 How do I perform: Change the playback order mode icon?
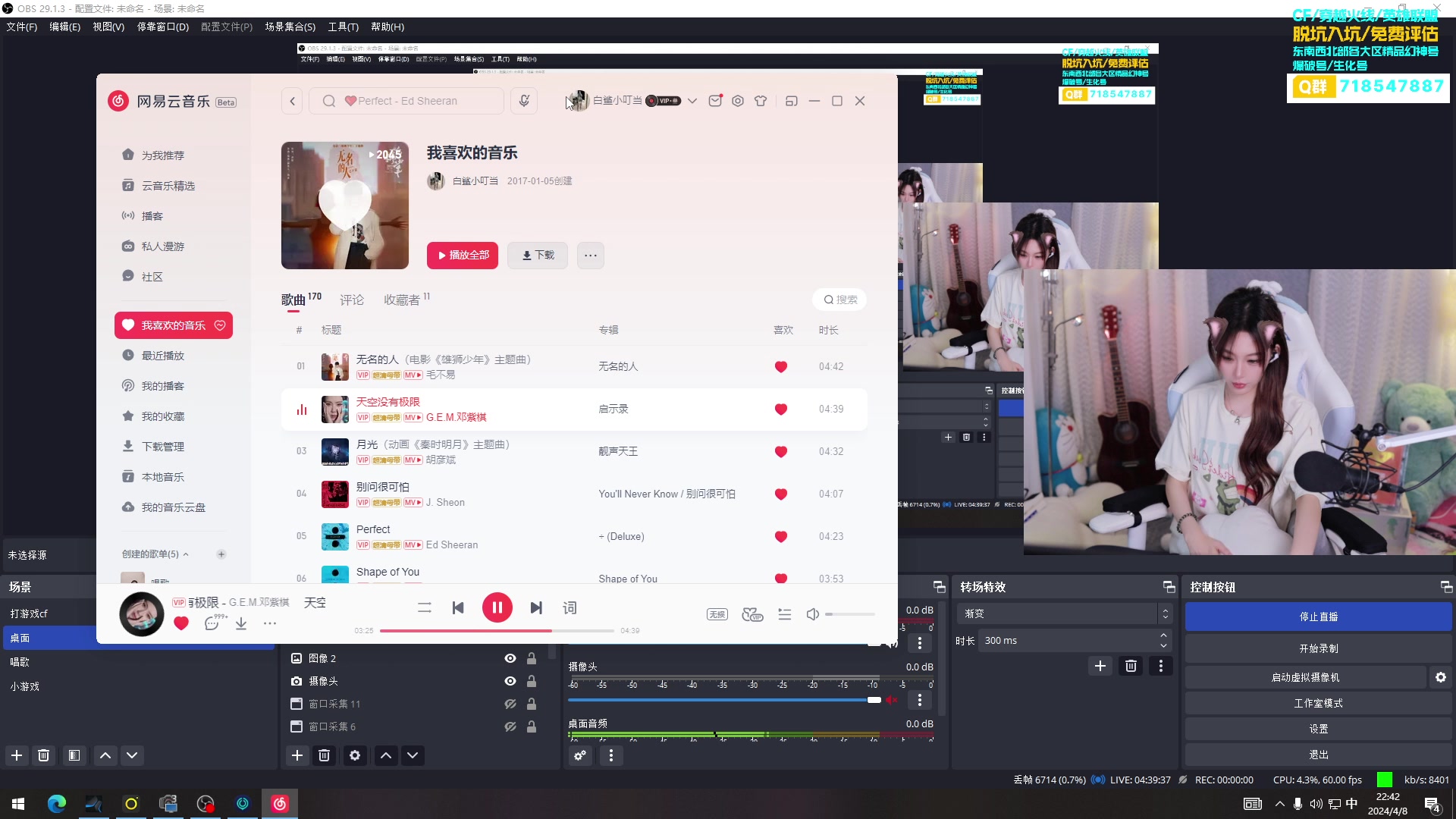425,607
